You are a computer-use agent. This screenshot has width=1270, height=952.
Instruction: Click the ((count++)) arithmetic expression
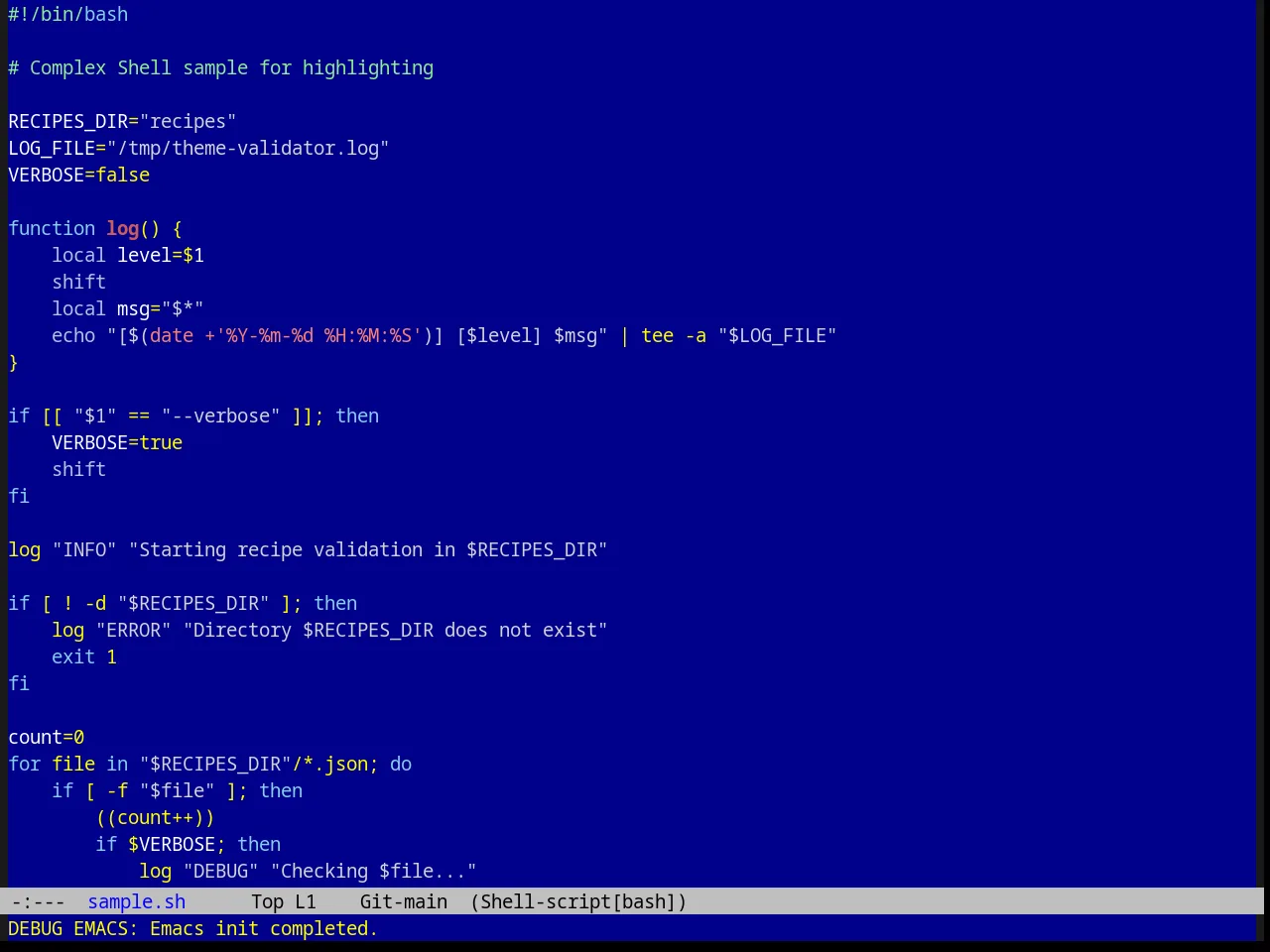pos(156,817)
